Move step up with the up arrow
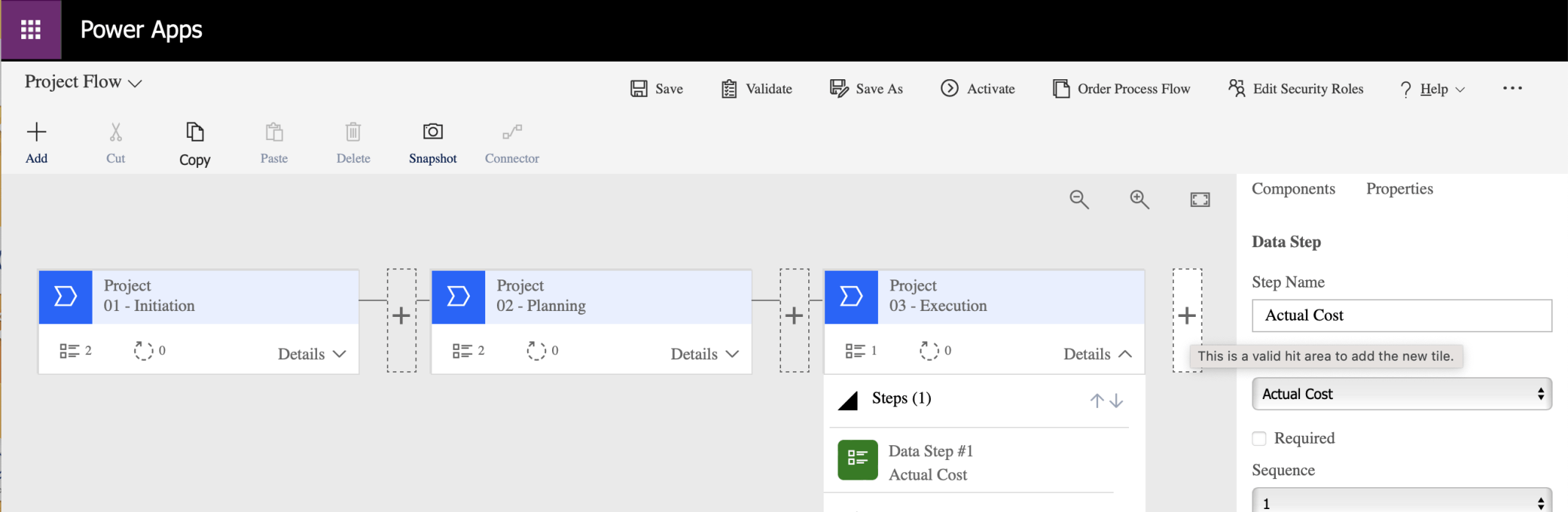Image resolution: width=1568 pixels, height=512 pixels. click(x=1097, y=401)
